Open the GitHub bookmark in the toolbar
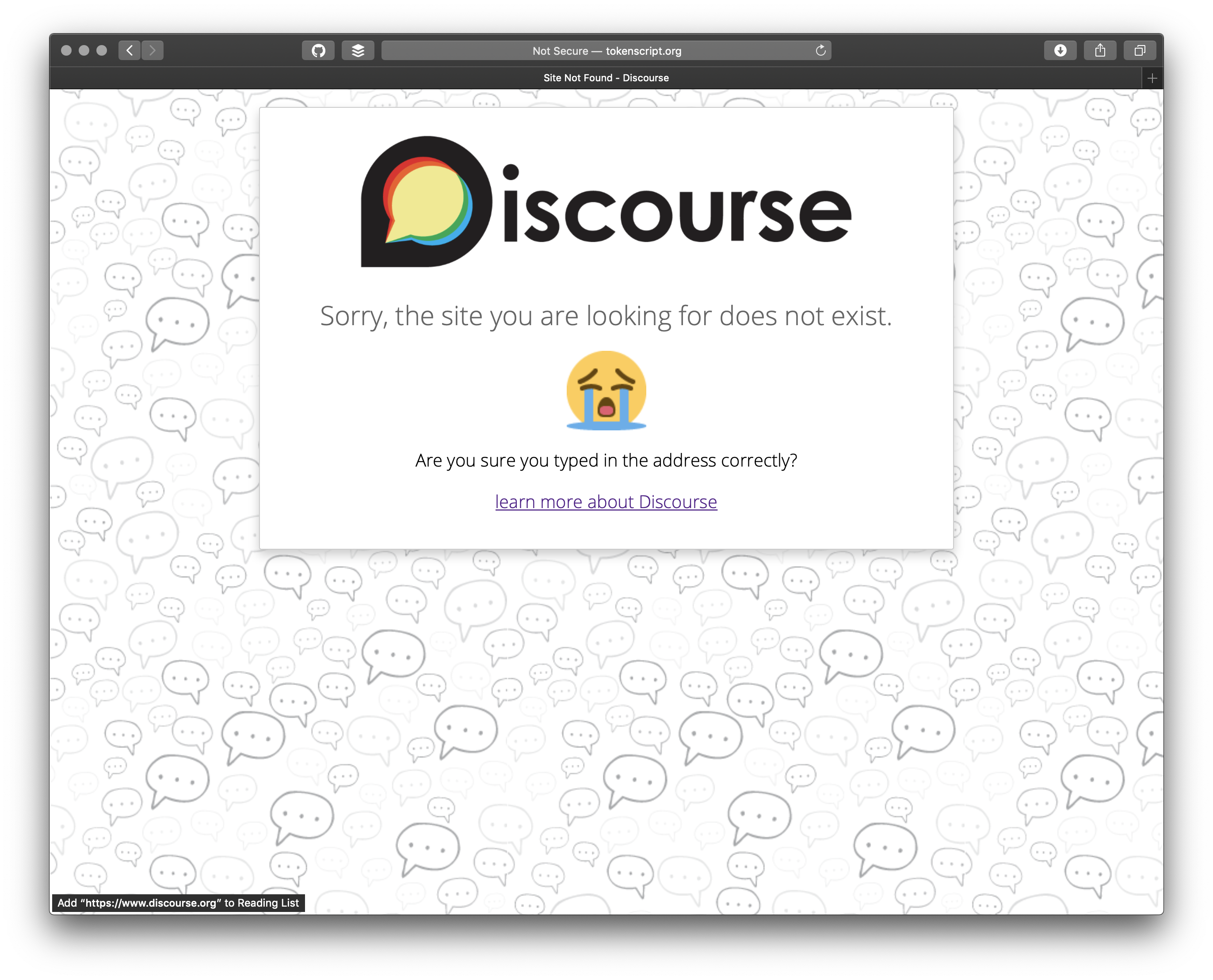The height and width of the screenshot is (980, 1213). [318, 50]
